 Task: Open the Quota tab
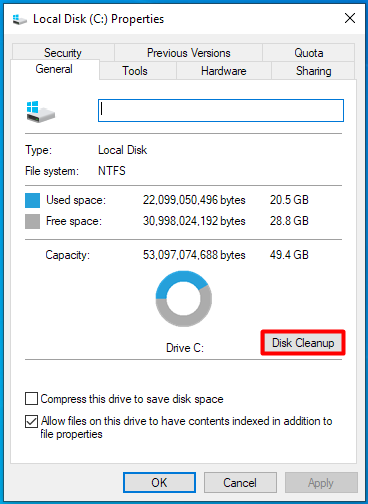click(309, 53)
